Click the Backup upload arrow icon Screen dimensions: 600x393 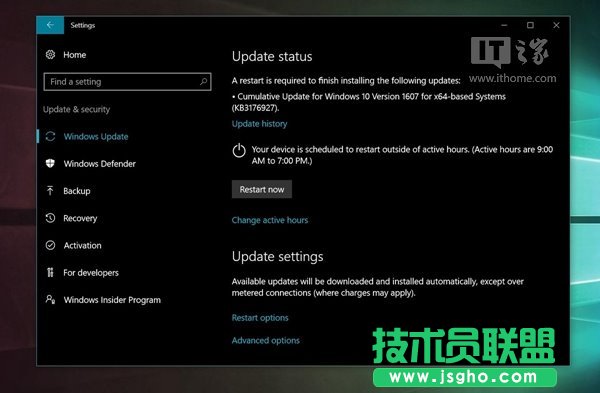point(50,191)
